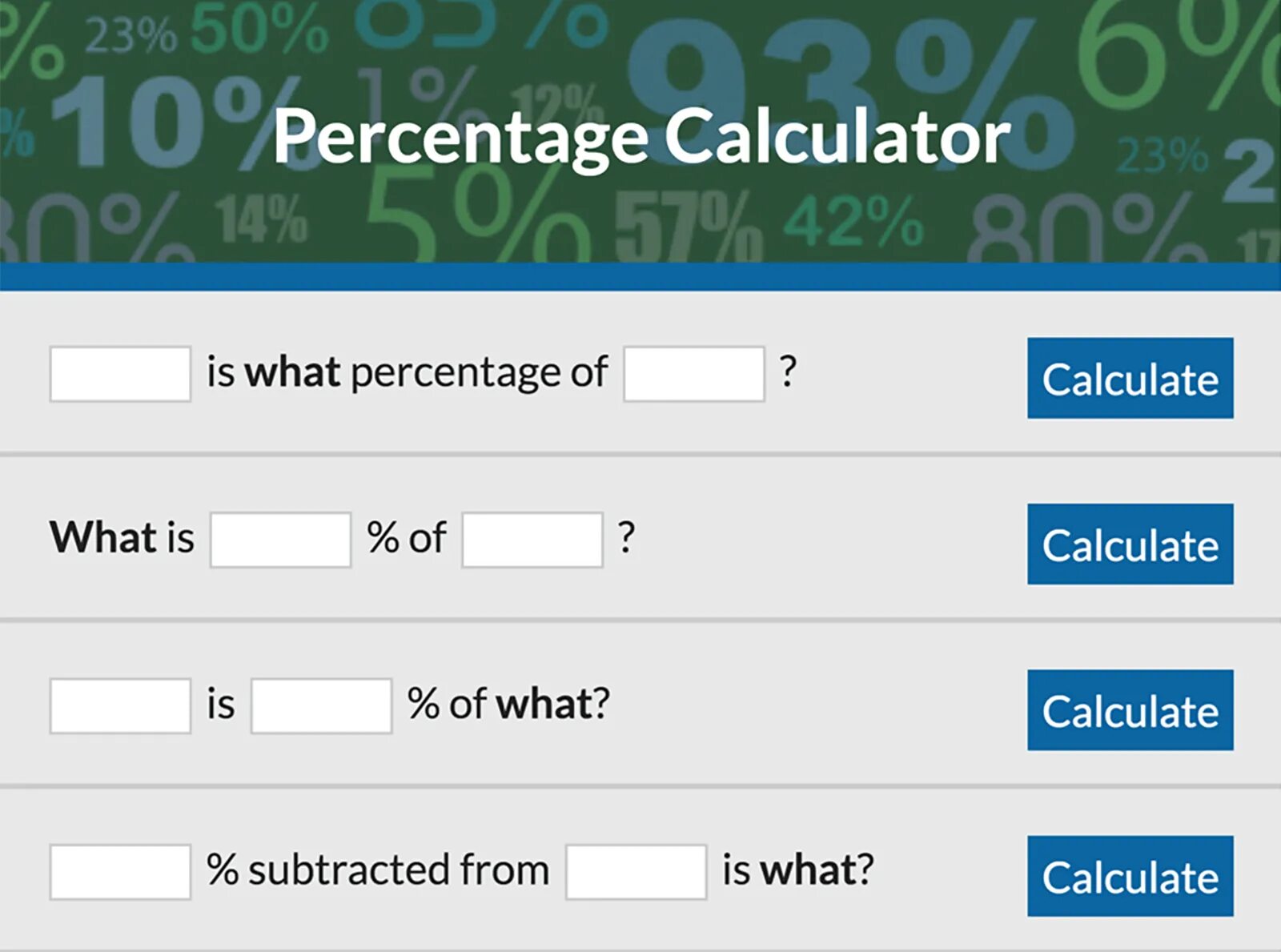Viewport: 1281px width, 952px height.
Task: Select the input field after 'is what percentage of'
Action: [x=694, y=374]
